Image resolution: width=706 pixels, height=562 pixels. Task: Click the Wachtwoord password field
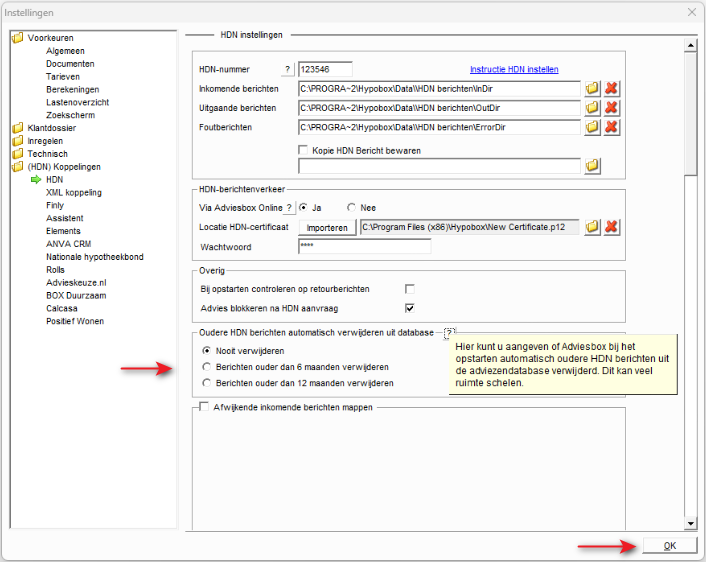pos(364,246)
